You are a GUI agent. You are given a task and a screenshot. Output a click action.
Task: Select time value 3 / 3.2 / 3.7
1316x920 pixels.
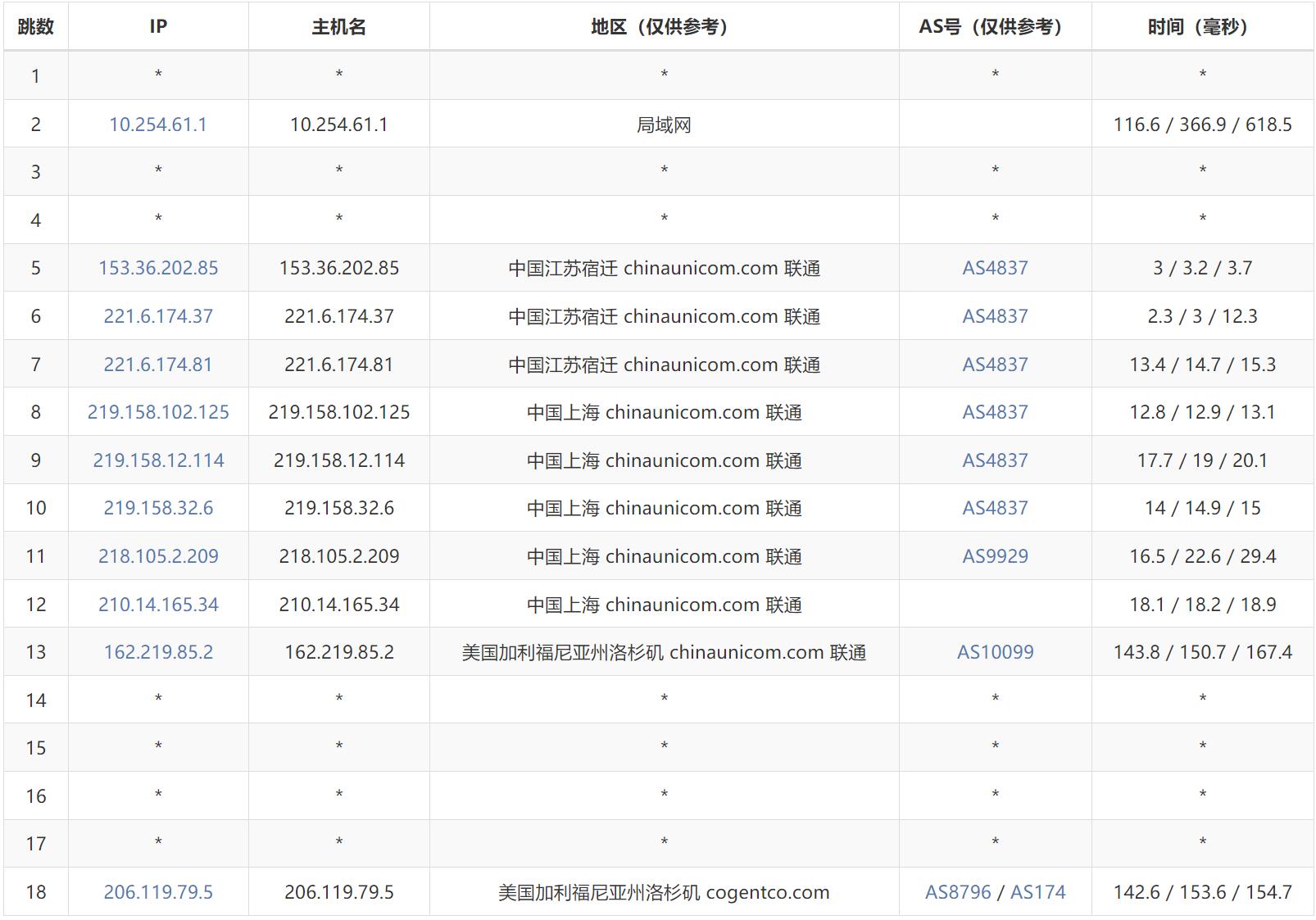pyautogui.click(x=1202, y=268)
